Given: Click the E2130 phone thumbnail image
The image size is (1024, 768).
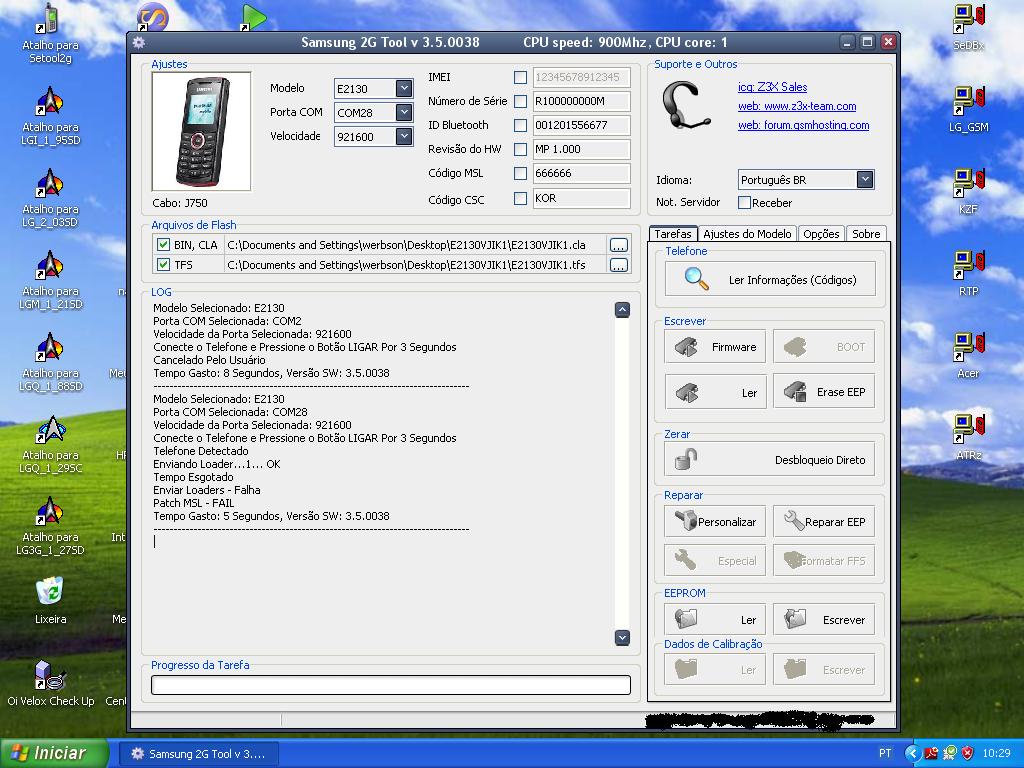Looking at the screenshot, I should click(201, 131).
